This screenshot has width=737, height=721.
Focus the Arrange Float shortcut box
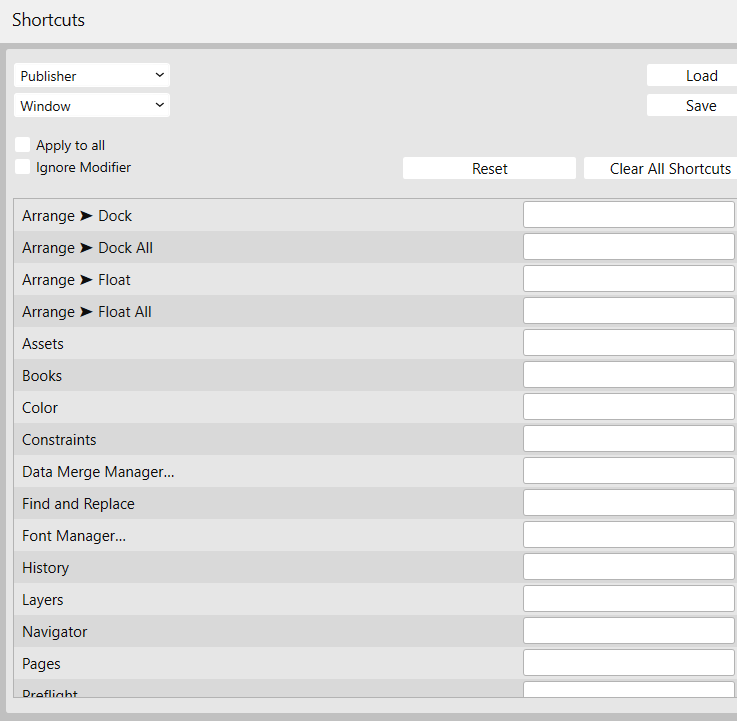pos(628,279)
